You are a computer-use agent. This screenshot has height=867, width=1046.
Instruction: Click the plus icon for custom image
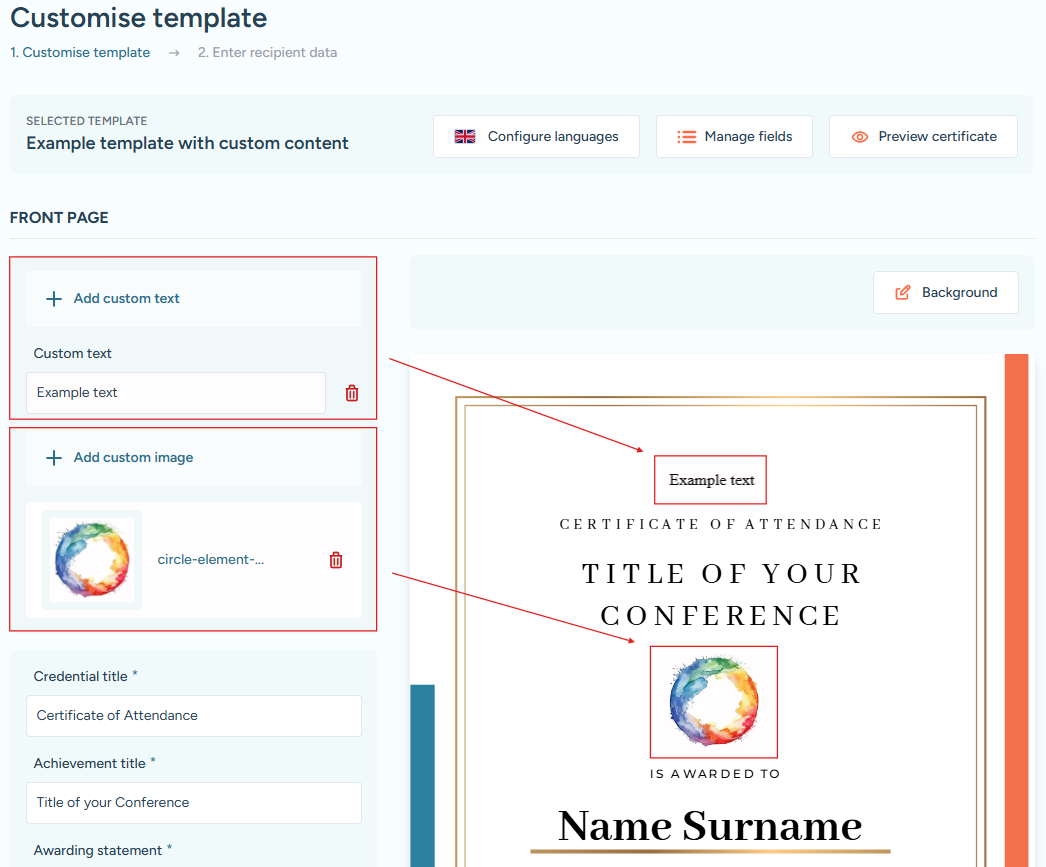coord(54,458)
